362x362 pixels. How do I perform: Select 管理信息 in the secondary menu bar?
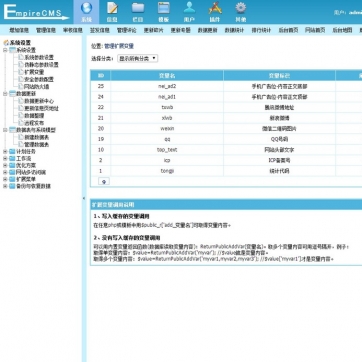click(x=46, y=30)
